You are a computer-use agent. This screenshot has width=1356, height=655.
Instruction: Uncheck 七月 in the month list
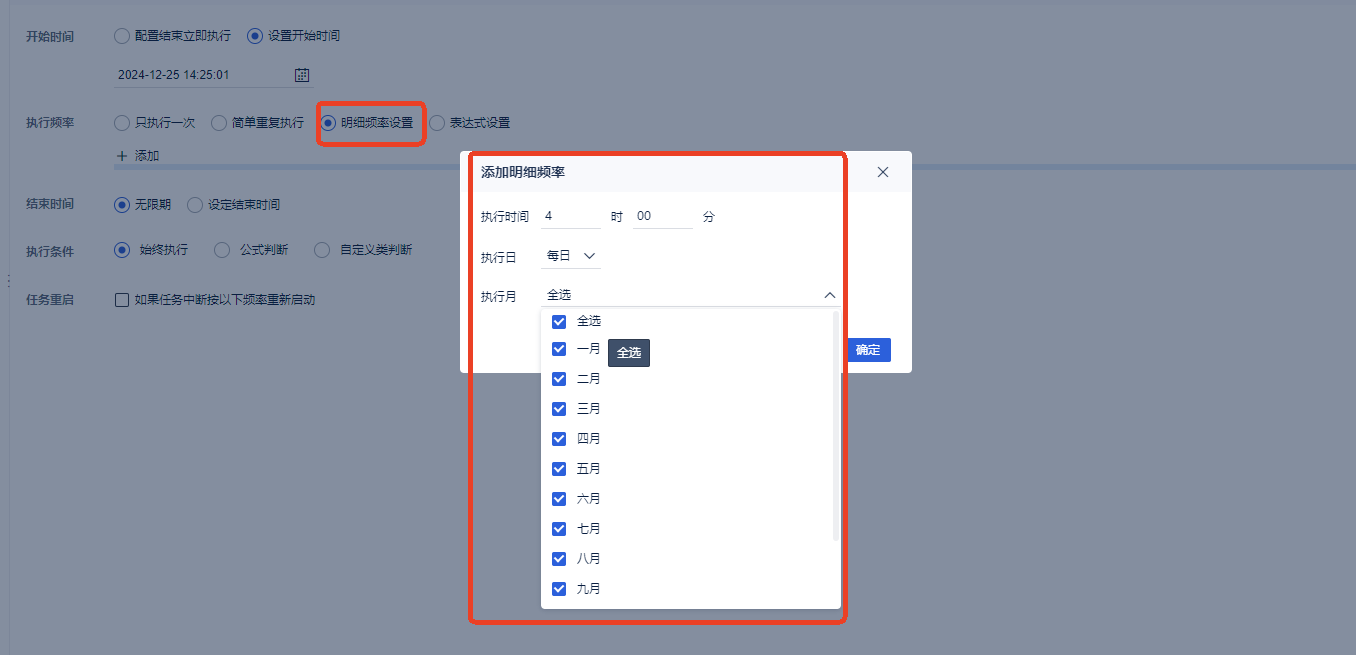point(559,529)
